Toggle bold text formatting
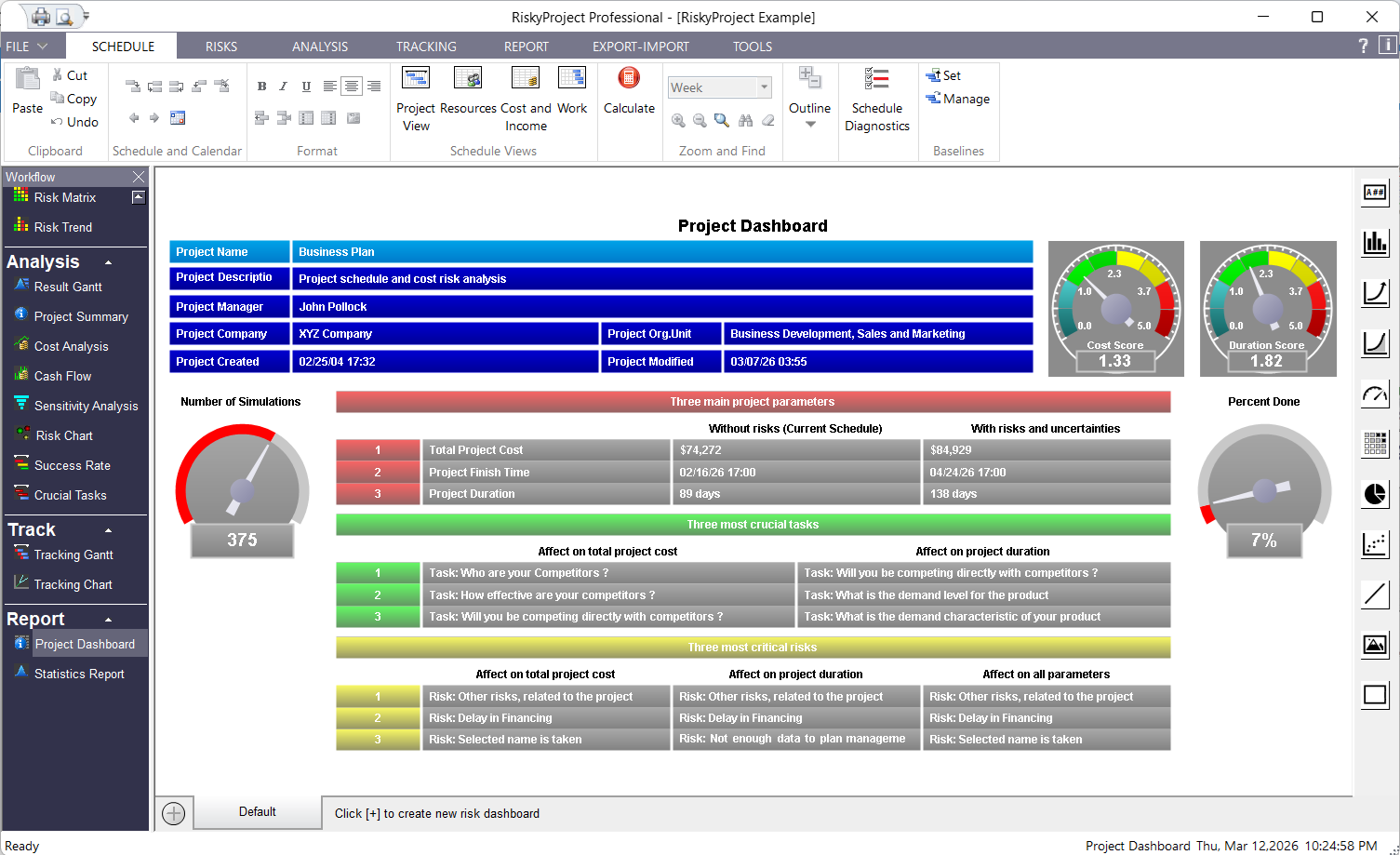The image size is (1400, 855). pos(261,86)
